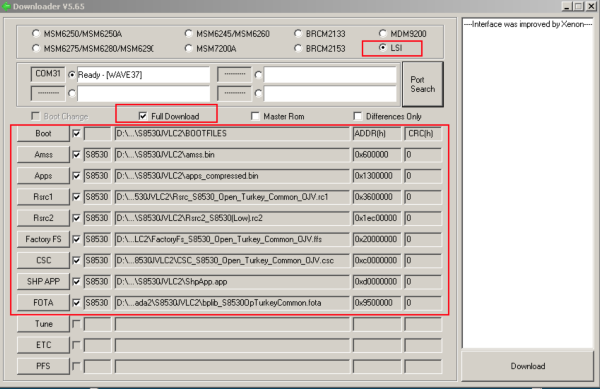
Task: Click the Ready - [WAVE37] status field
Action: pyautogui.click(x=143, y=75)
